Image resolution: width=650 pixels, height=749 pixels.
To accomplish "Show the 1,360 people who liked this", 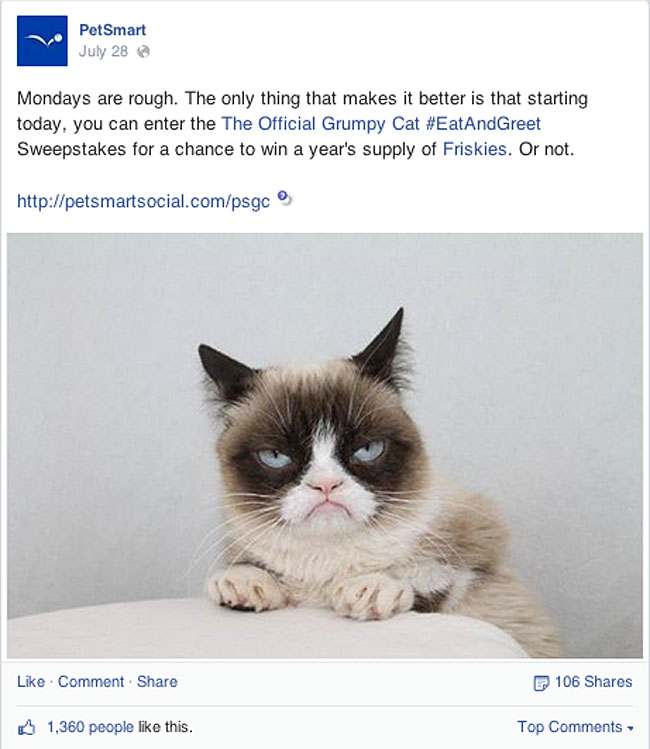I will click(x=90, y=727).
